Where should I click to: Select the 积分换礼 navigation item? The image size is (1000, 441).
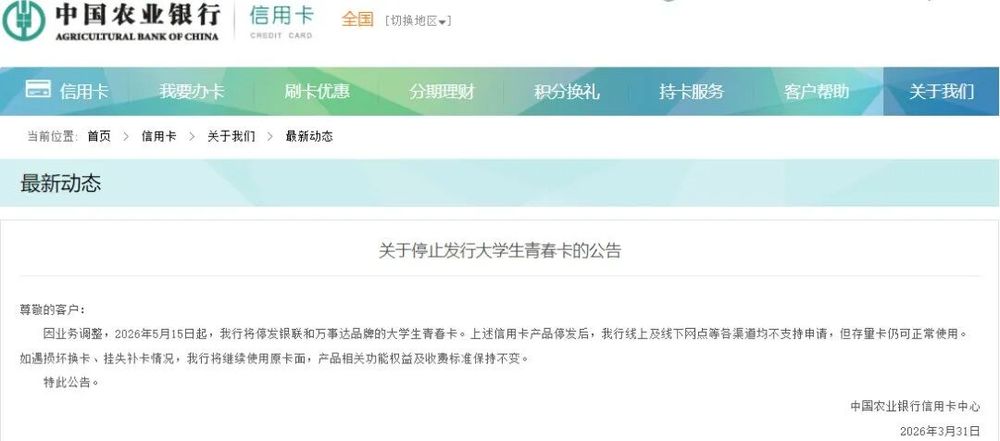click(x=567, y=91)
